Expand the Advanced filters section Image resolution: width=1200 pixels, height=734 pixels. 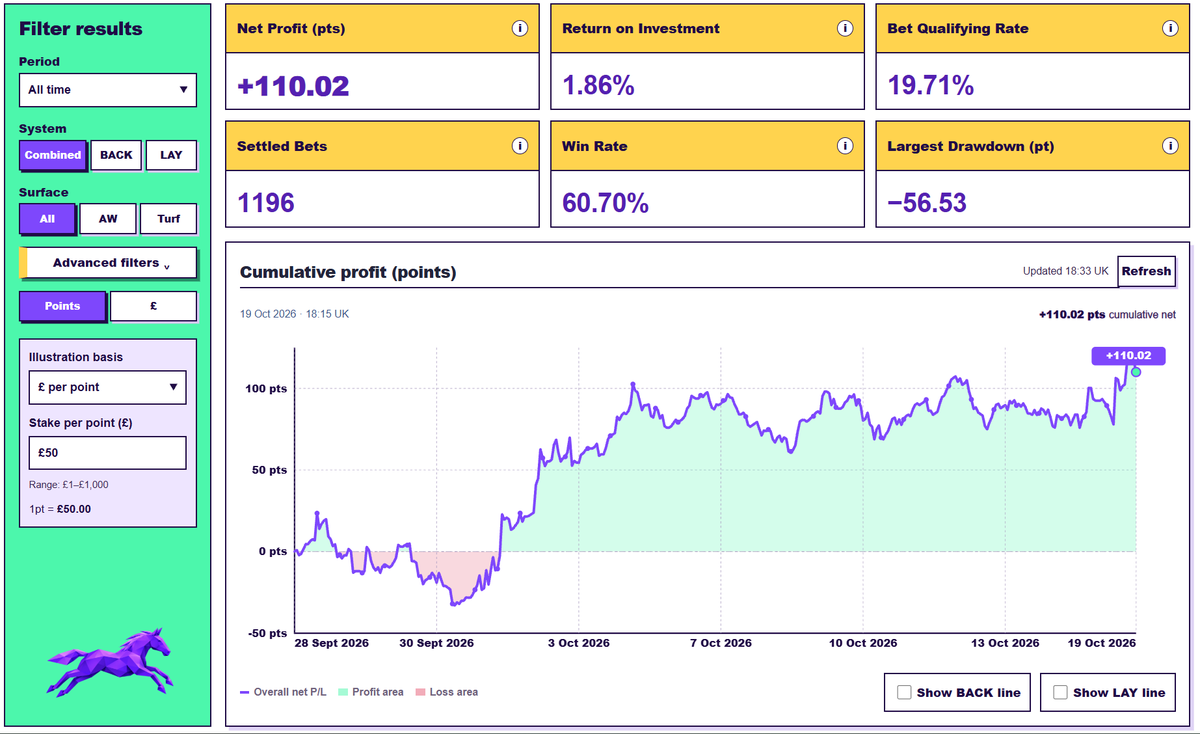click(108, 263)
